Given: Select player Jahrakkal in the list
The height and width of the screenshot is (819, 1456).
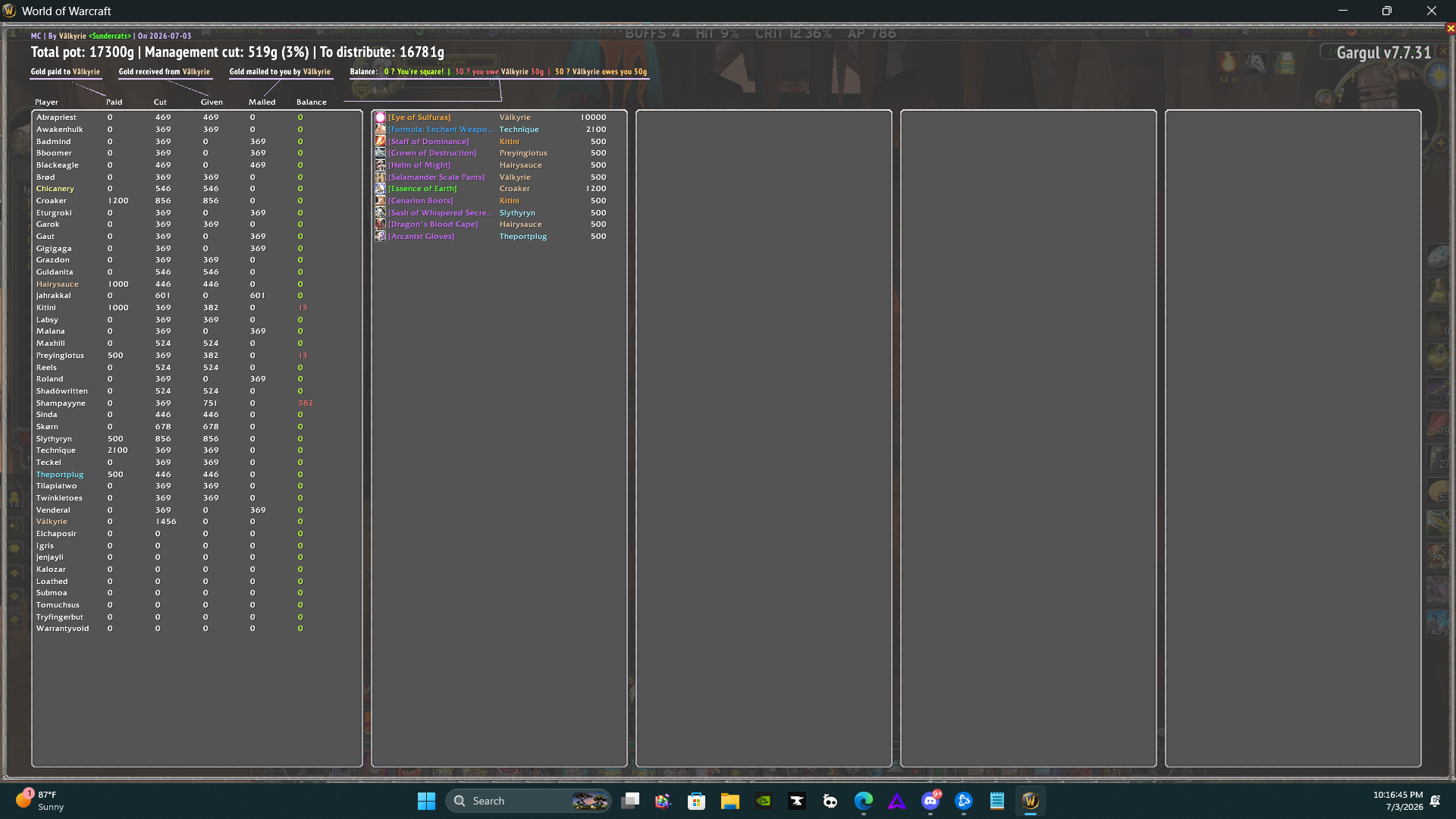Looking at the screenshot, I should (x=53, y=296).
